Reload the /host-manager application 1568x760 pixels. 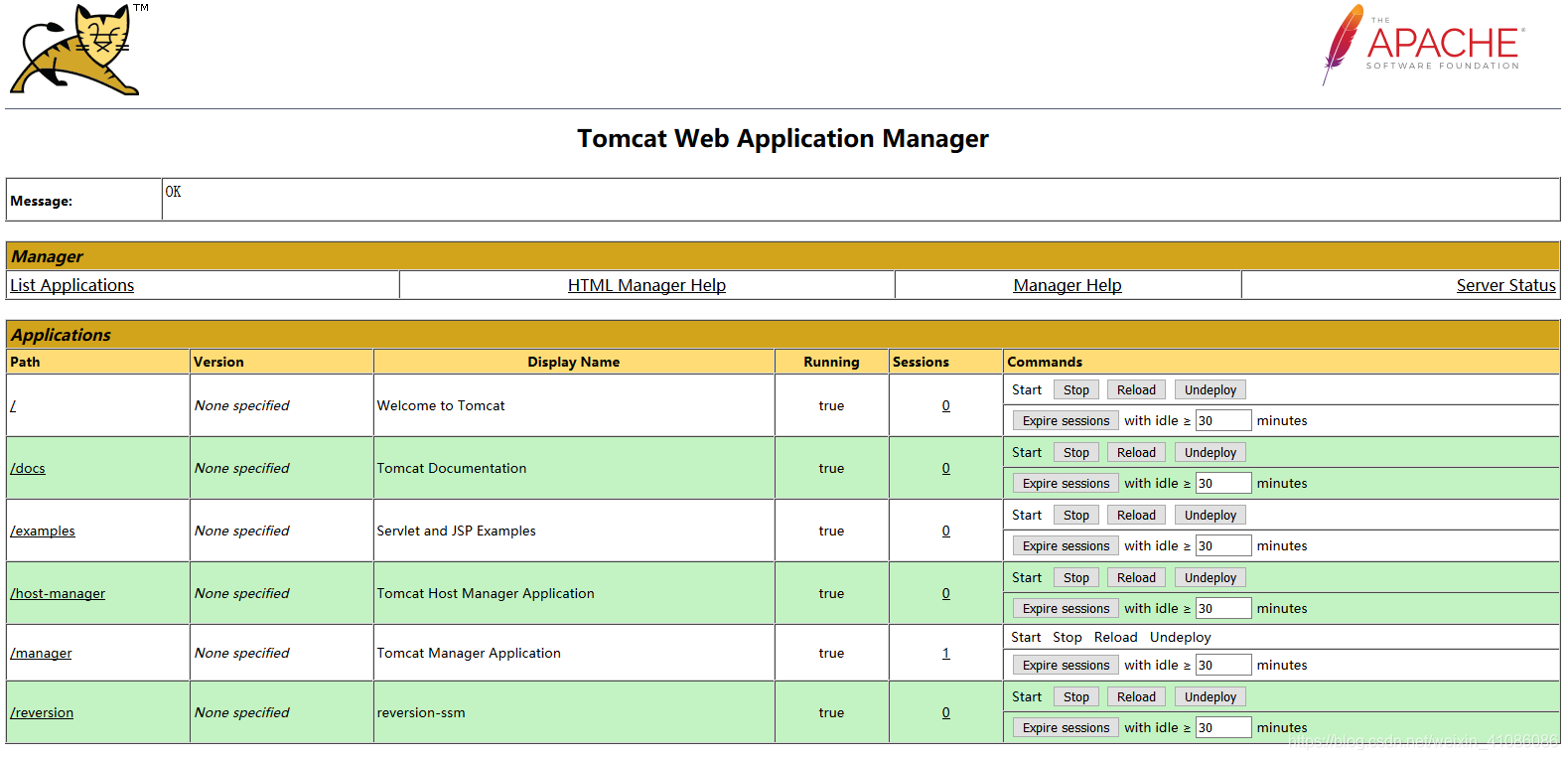pos(1136,578)
